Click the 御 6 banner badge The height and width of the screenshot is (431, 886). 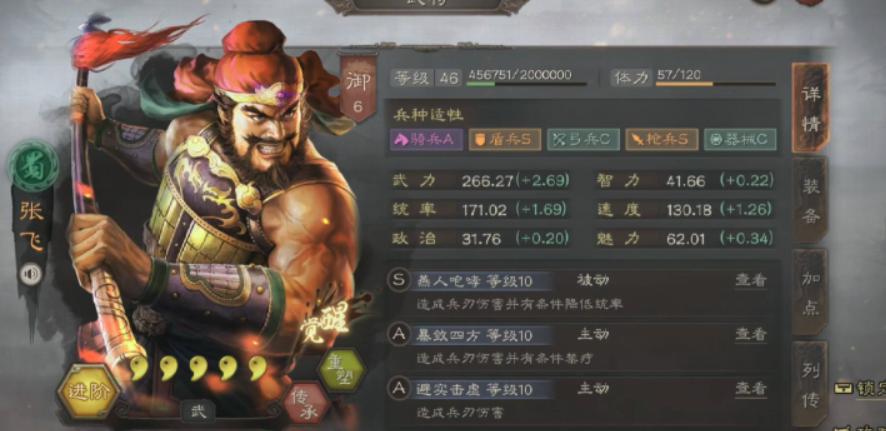[x=358, y=88]
